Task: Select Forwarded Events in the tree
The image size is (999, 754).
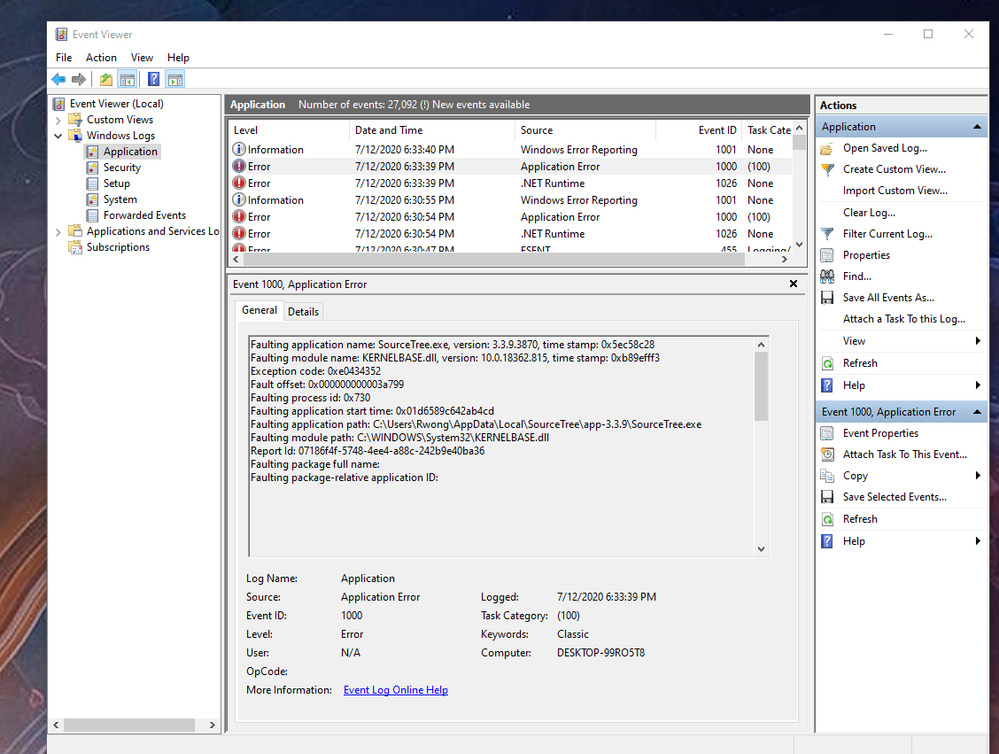Action: (x=145, y=215)
